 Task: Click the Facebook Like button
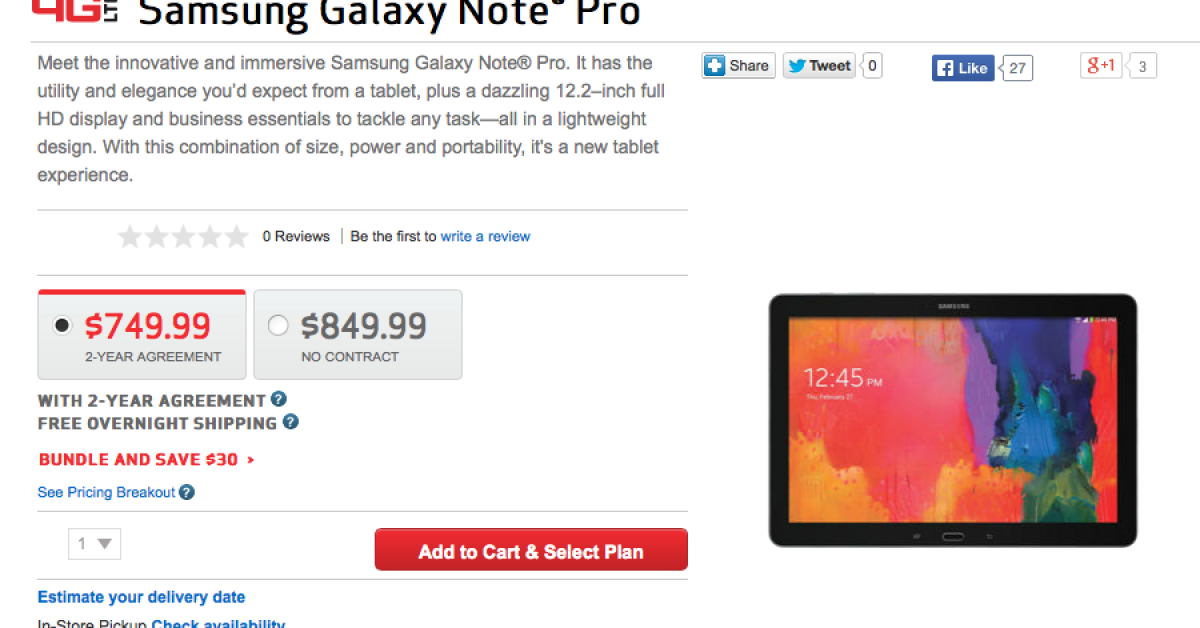pyautogui.click(x=963, y=68)
